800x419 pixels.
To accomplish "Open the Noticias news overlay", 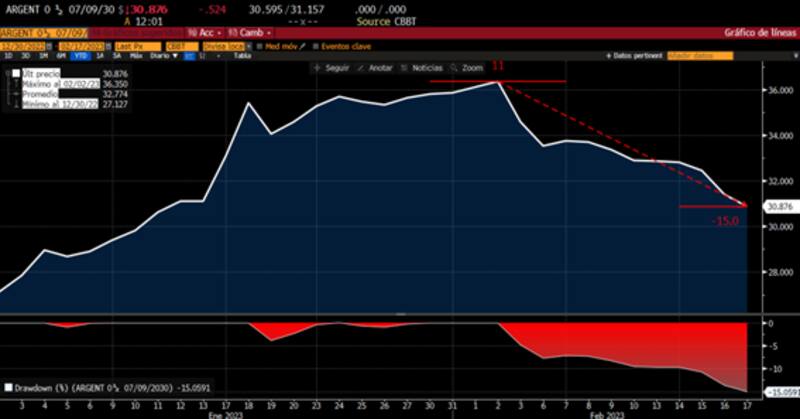I will click(423, 67).
